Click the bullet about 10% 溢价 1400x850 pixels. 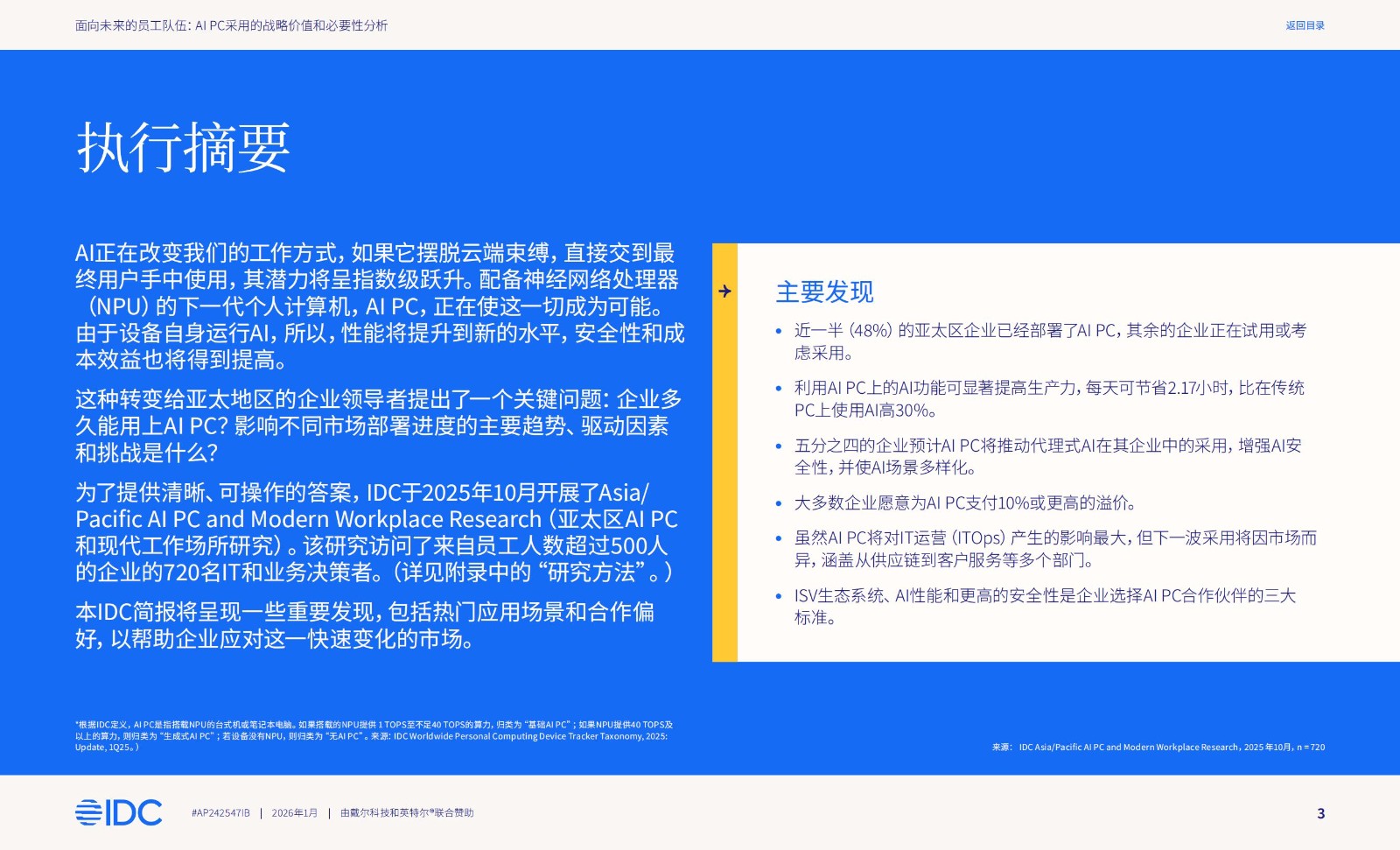coord(965,503)
